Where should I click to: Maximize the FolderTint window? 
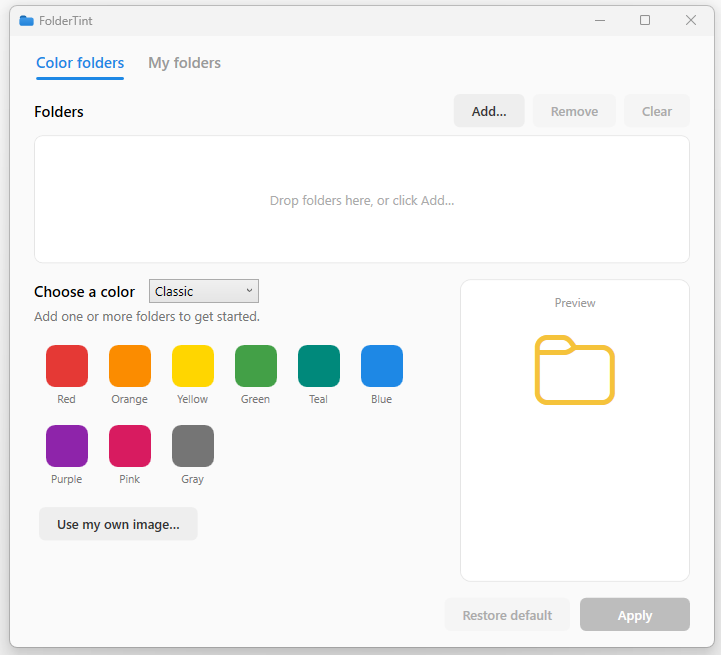click(645, 20)
